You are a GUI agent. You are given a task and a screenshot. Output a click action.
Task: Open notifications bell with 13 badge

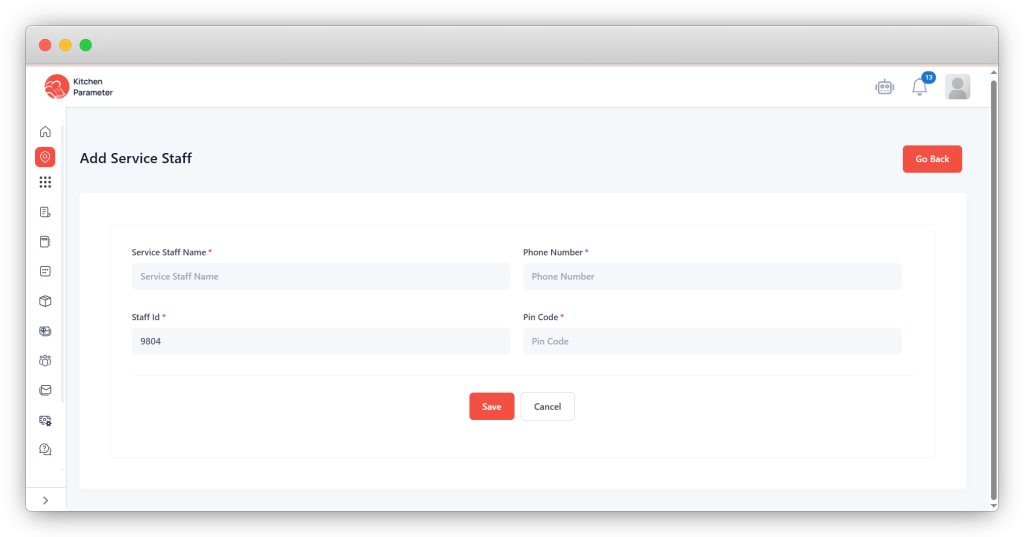(x=919, y=87)
